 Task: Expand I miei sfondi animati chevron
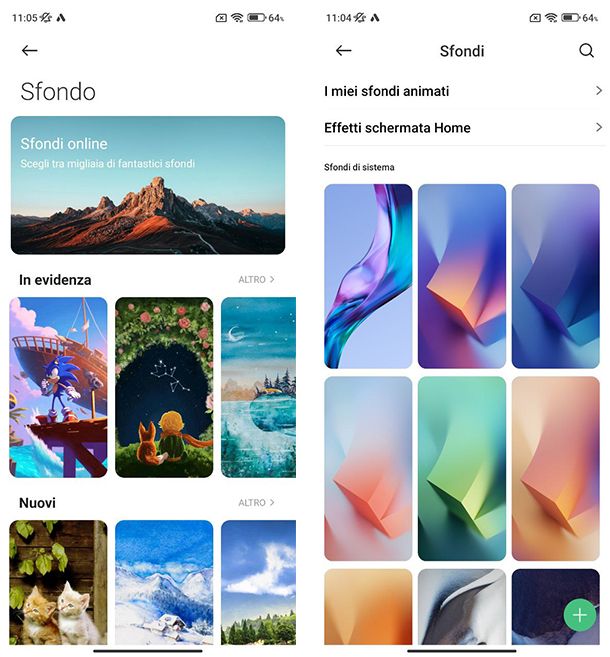599,91
